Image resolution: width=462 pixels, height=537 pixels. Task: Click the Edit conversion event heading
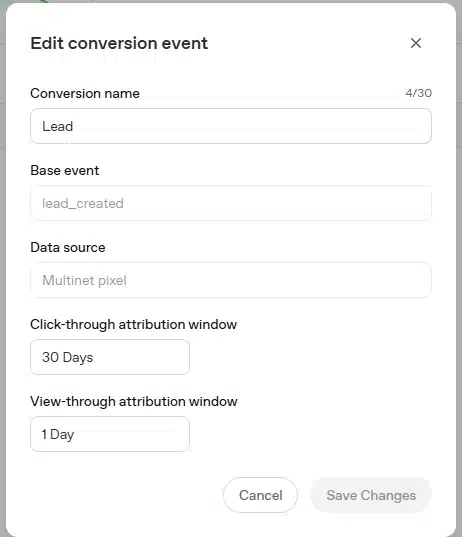coord(119,43)
